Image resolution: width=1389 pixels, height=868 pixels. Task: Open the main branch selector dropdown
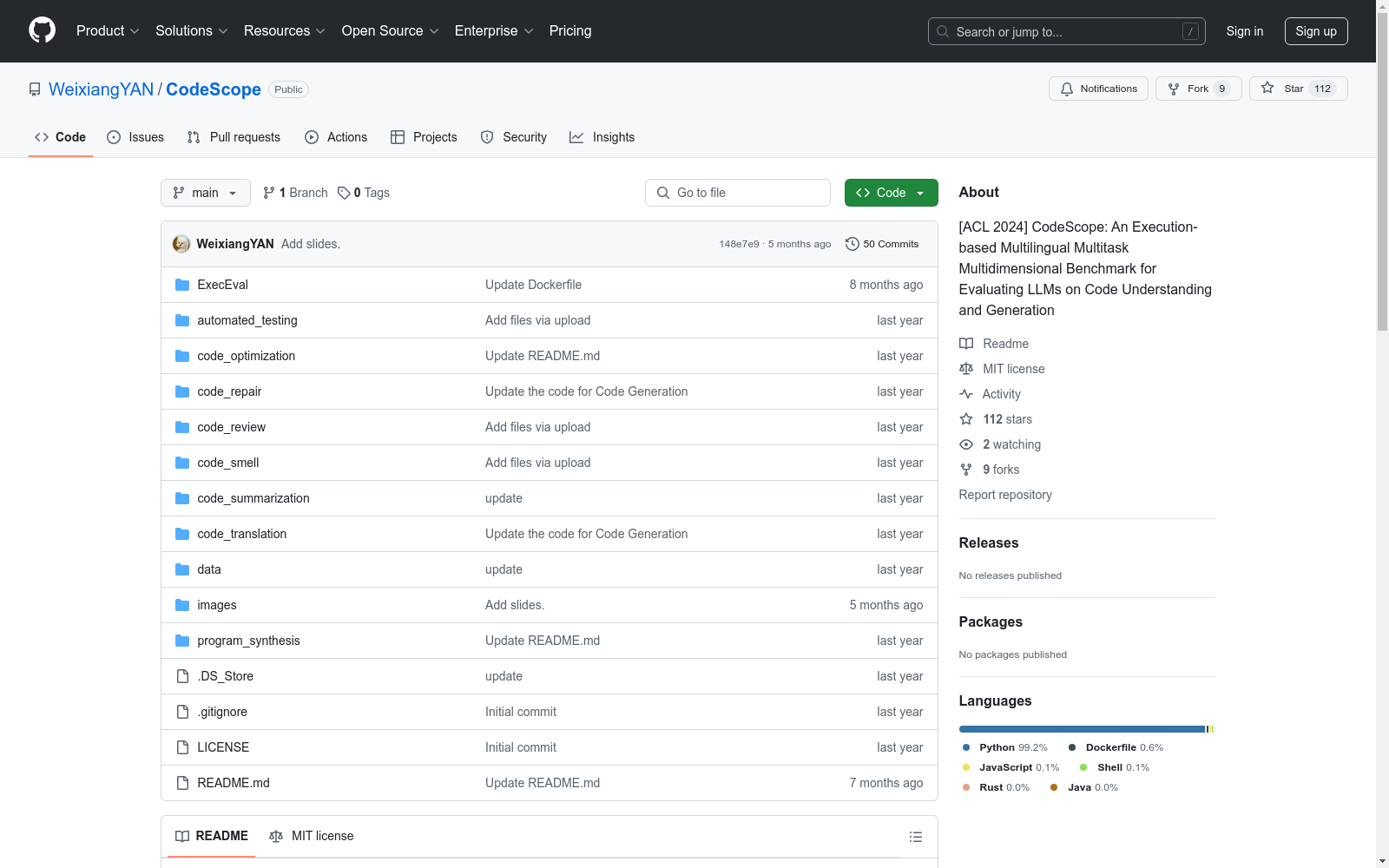coord(206,193)
